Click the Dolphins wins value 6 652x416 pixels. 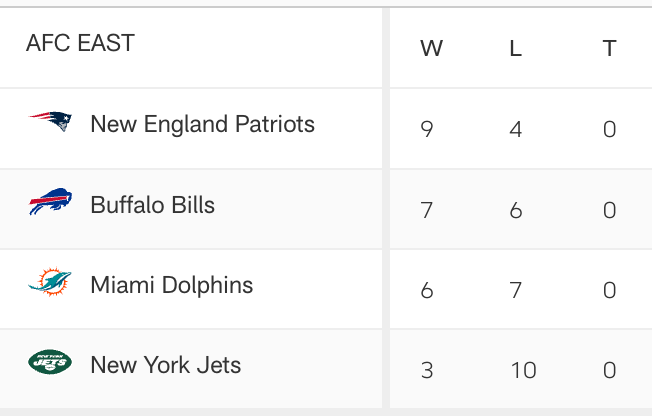pyautogui.click(x=427, y=290)
